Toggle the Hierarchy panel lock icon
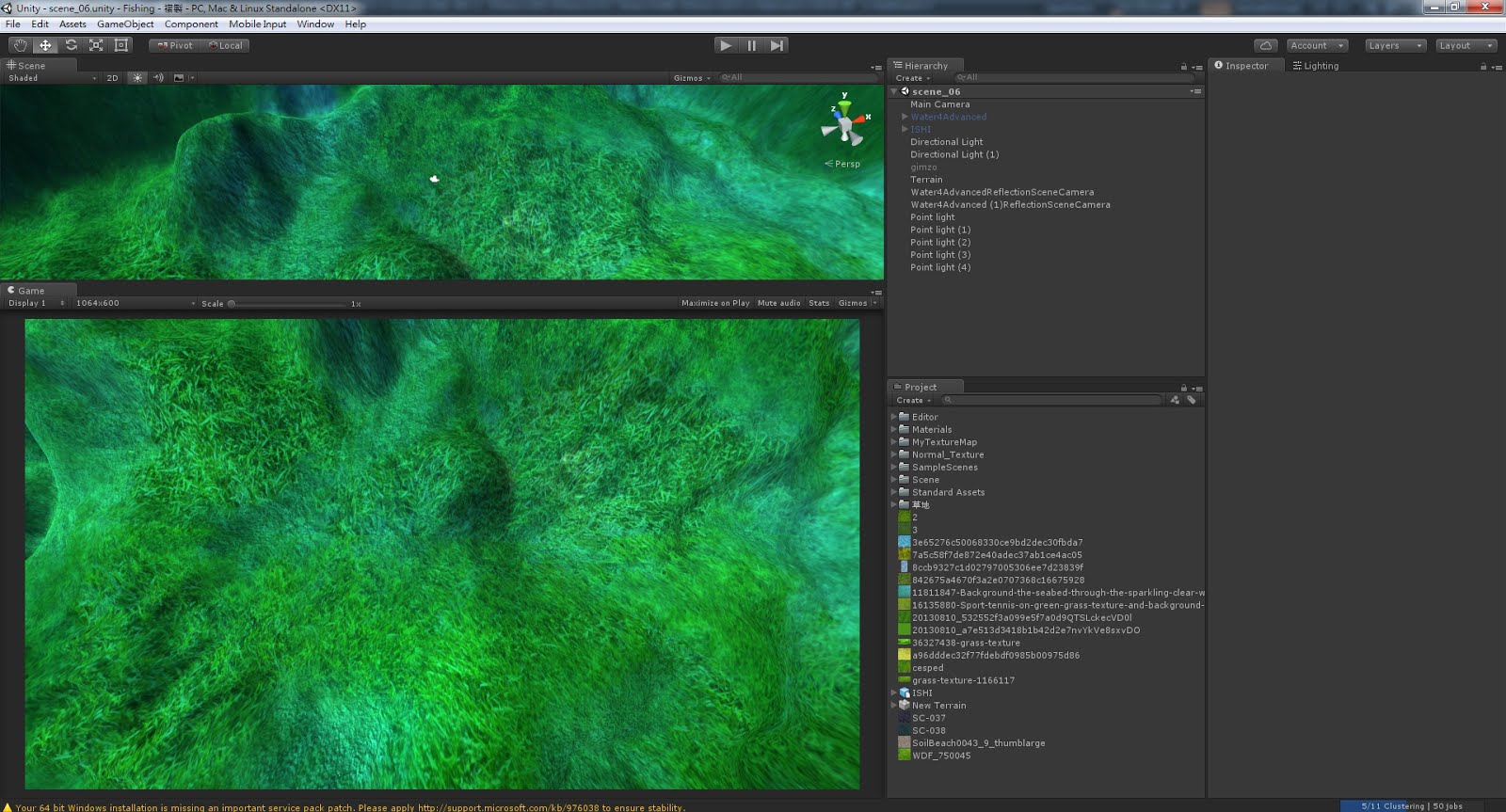Viewport: 1506px width, 812px height. tap(1184, 67)
